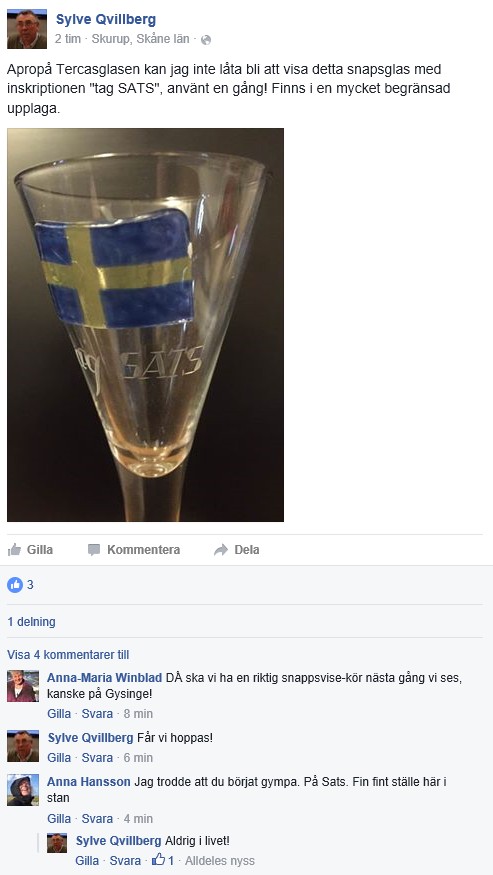Open the Sylve Qvillberg name link in header
This screenshot has height=875, width=493.
(106, 20)
